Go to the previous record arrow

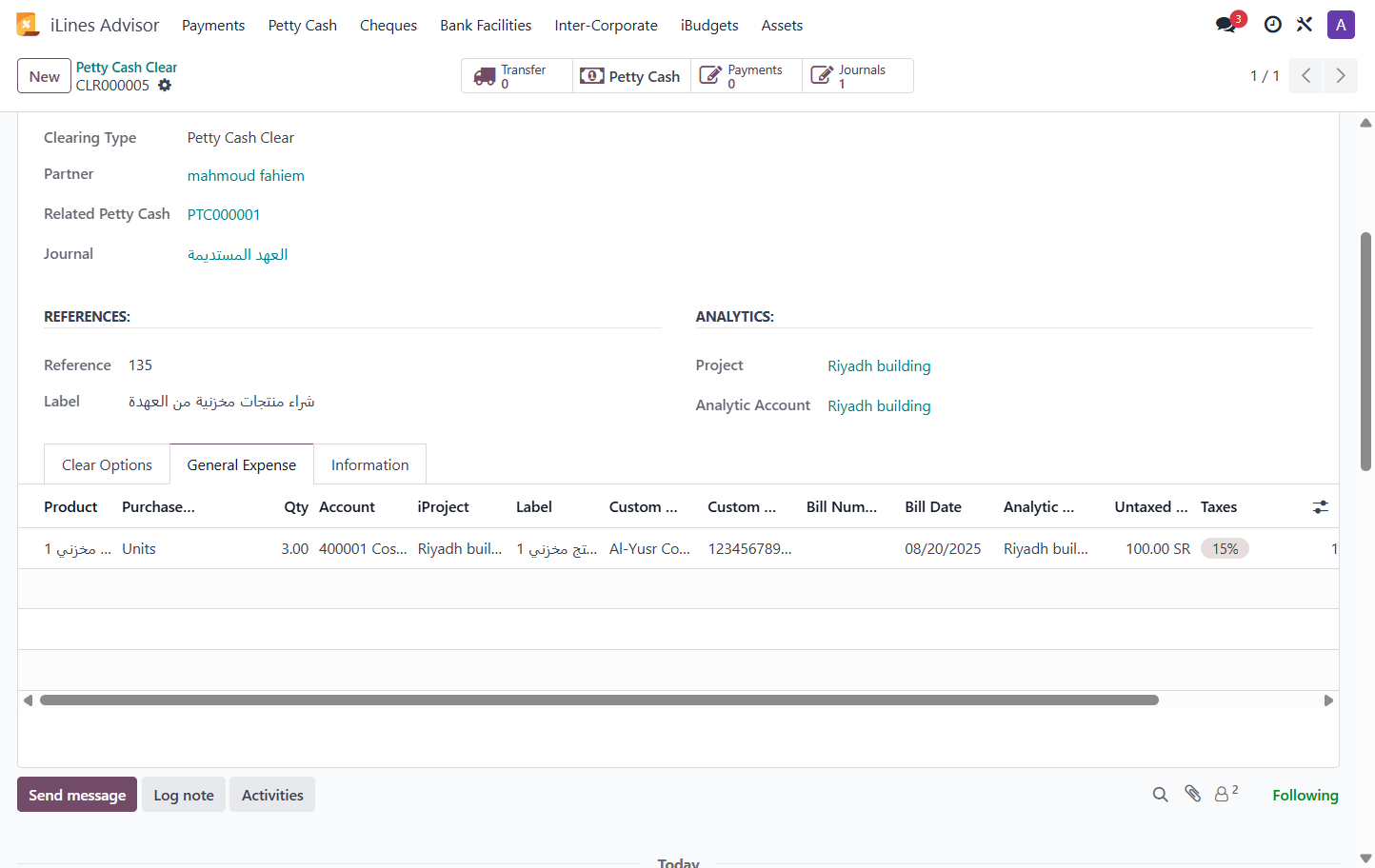pyautogui.click(x=1305, y=76)
